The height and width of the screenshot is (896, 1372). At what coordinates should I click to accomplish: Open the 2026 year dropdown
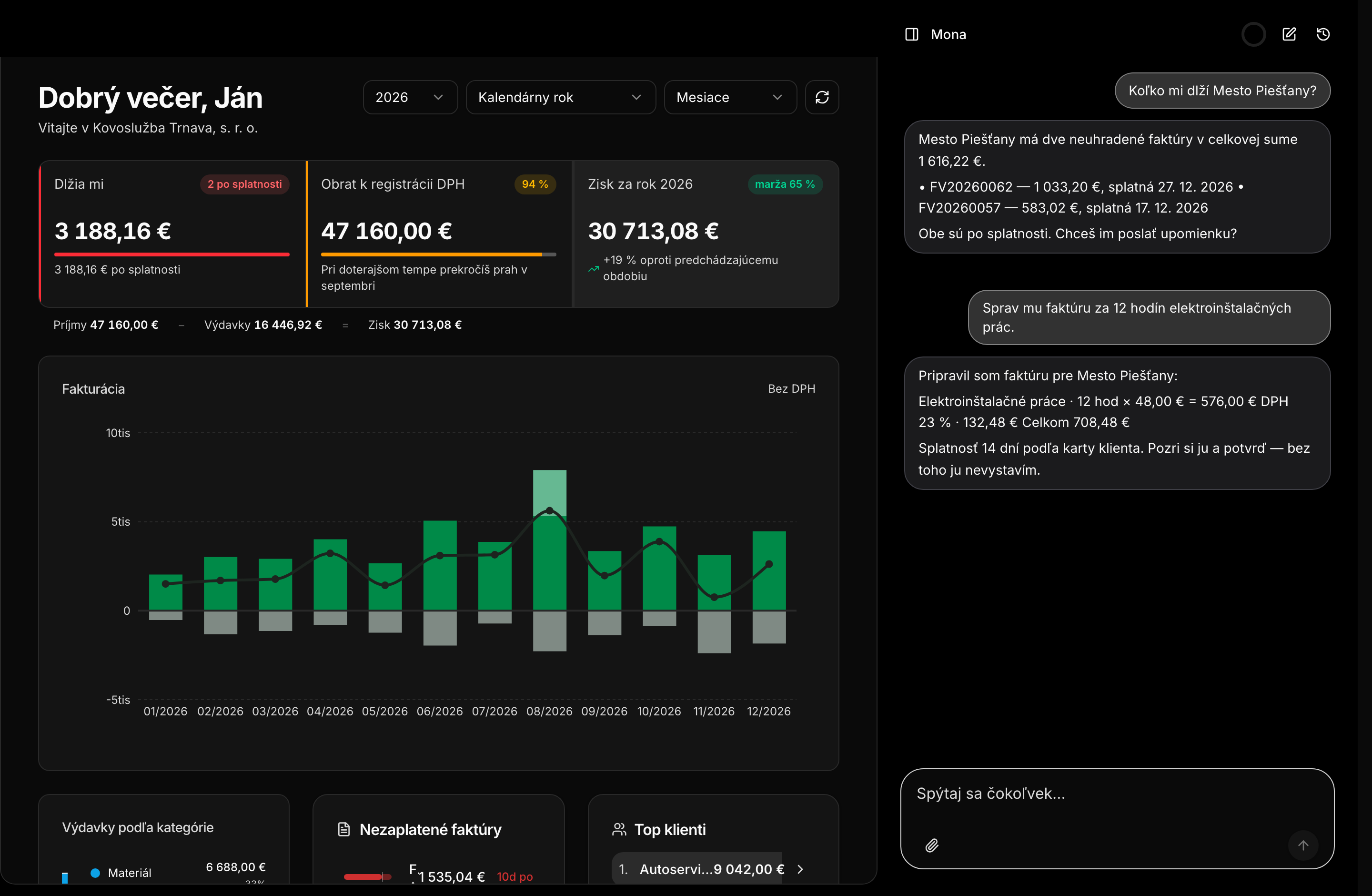tap(410, 97)
